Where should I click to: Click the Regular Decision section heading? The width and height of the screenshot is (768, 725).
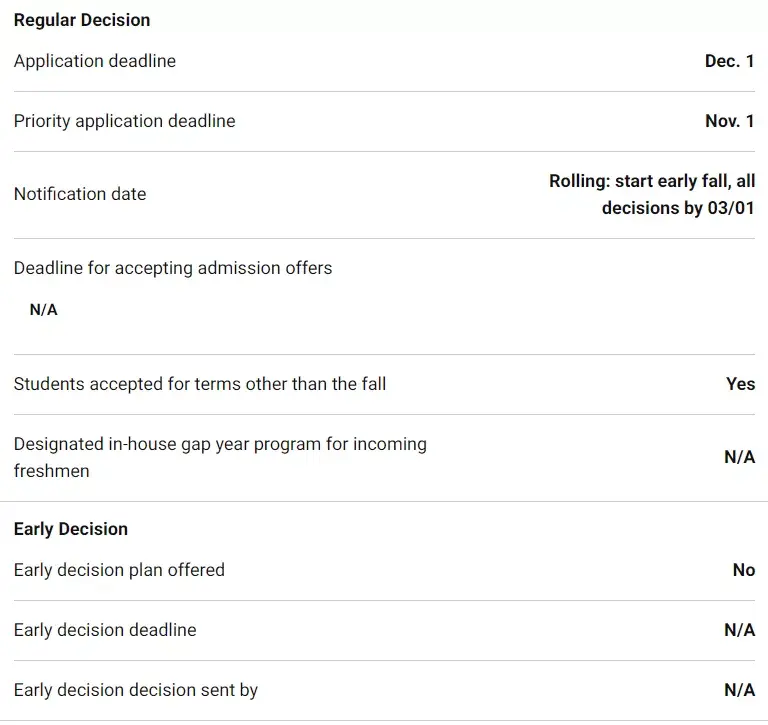point(82,20)
